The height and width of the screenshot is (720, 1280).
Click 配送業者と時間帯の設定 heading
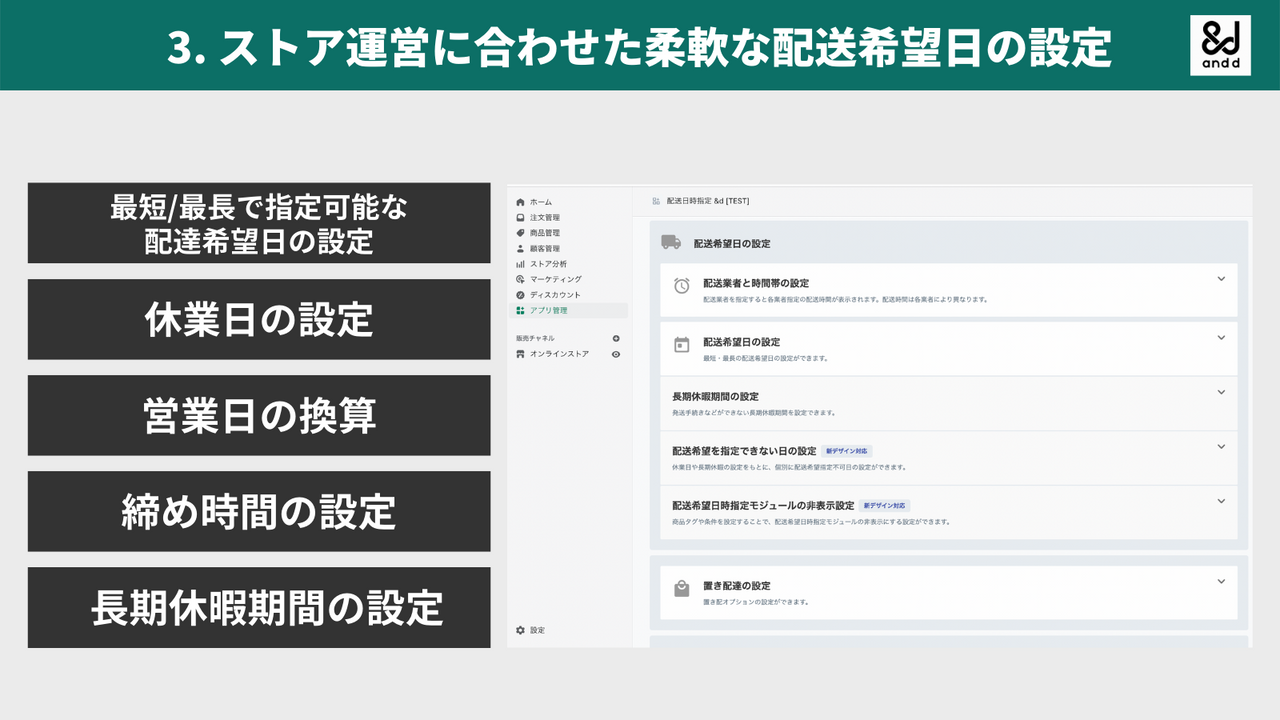point(756,283)
